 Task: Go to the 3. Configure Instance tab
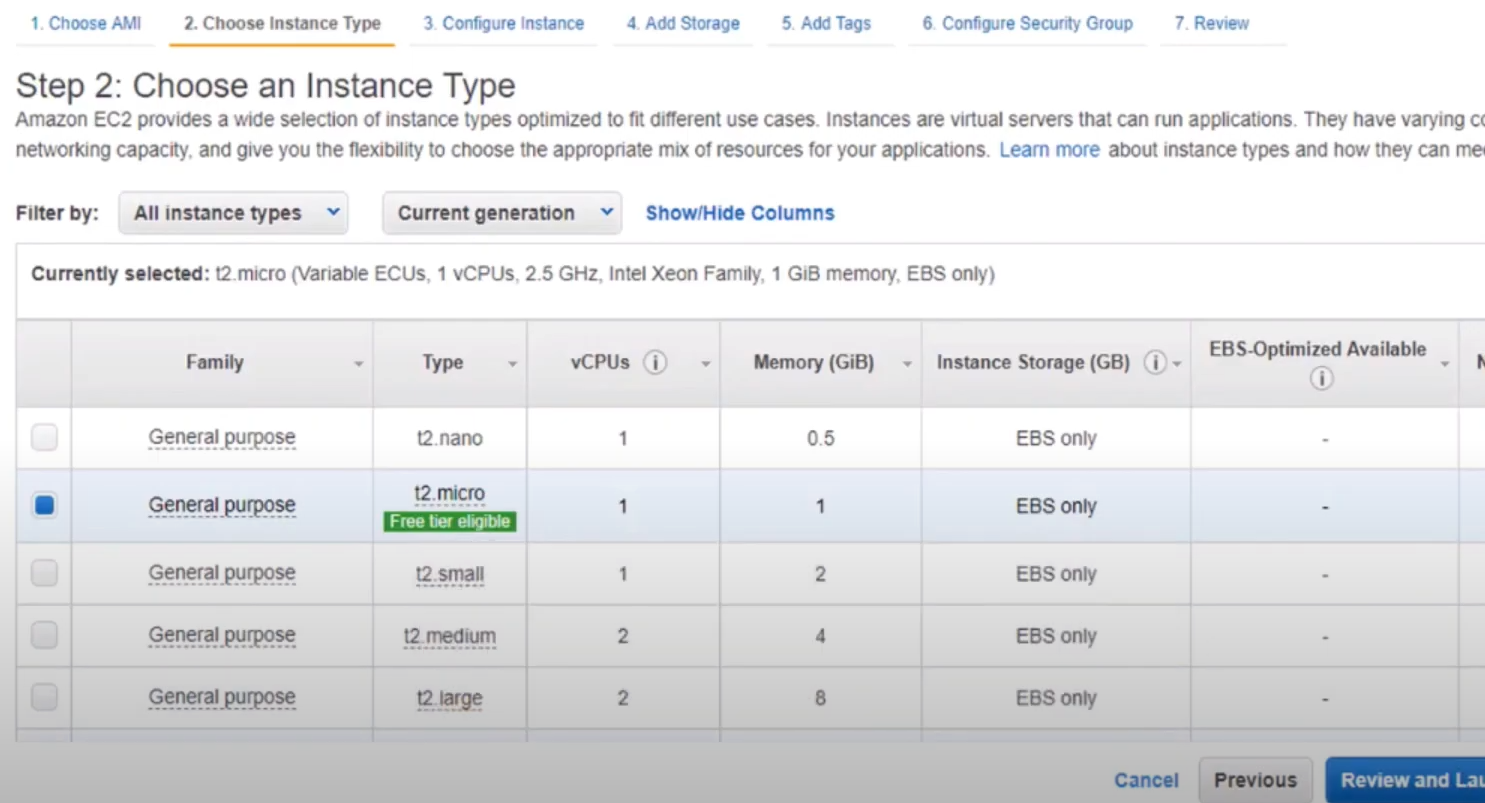[503, 23]
